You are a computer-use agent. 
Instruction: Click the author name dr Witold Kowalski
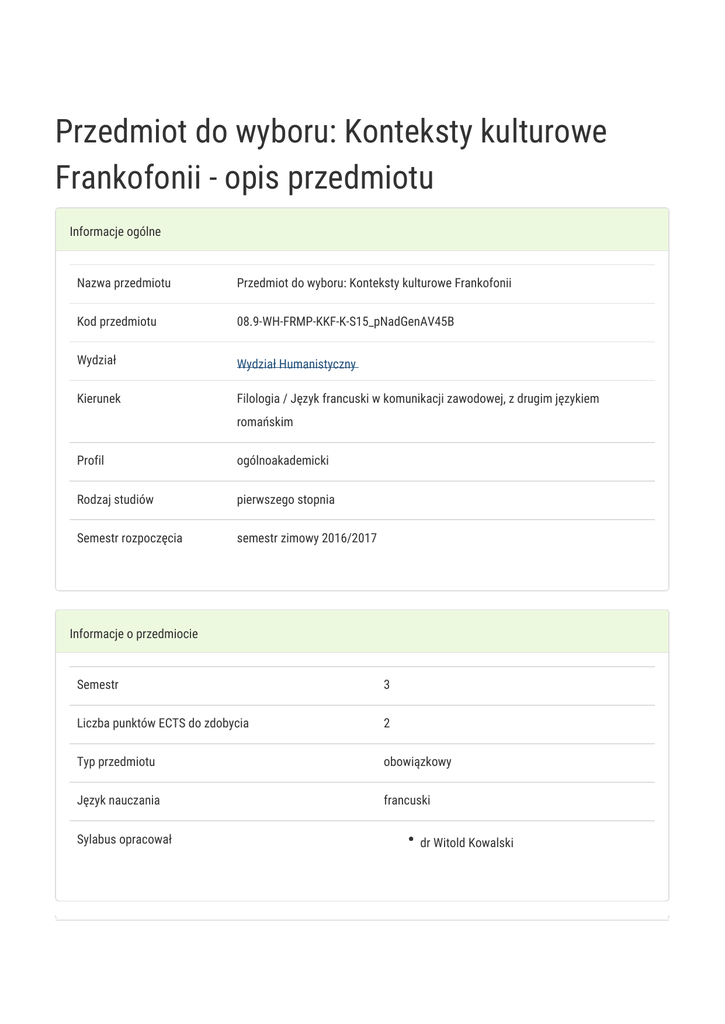466,843
